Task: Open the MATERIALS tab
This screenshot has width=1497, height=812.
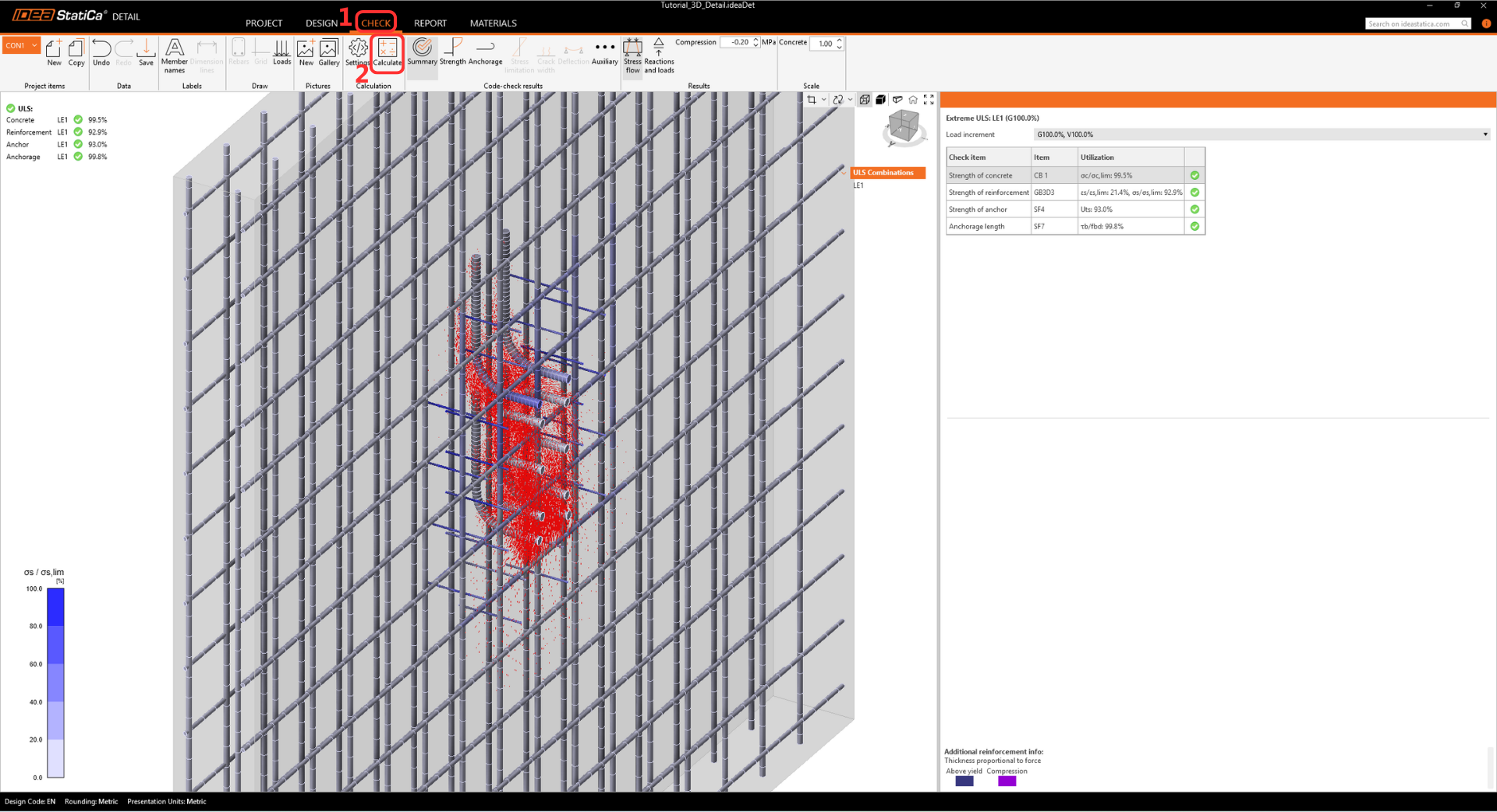Action: coord(493,23)
